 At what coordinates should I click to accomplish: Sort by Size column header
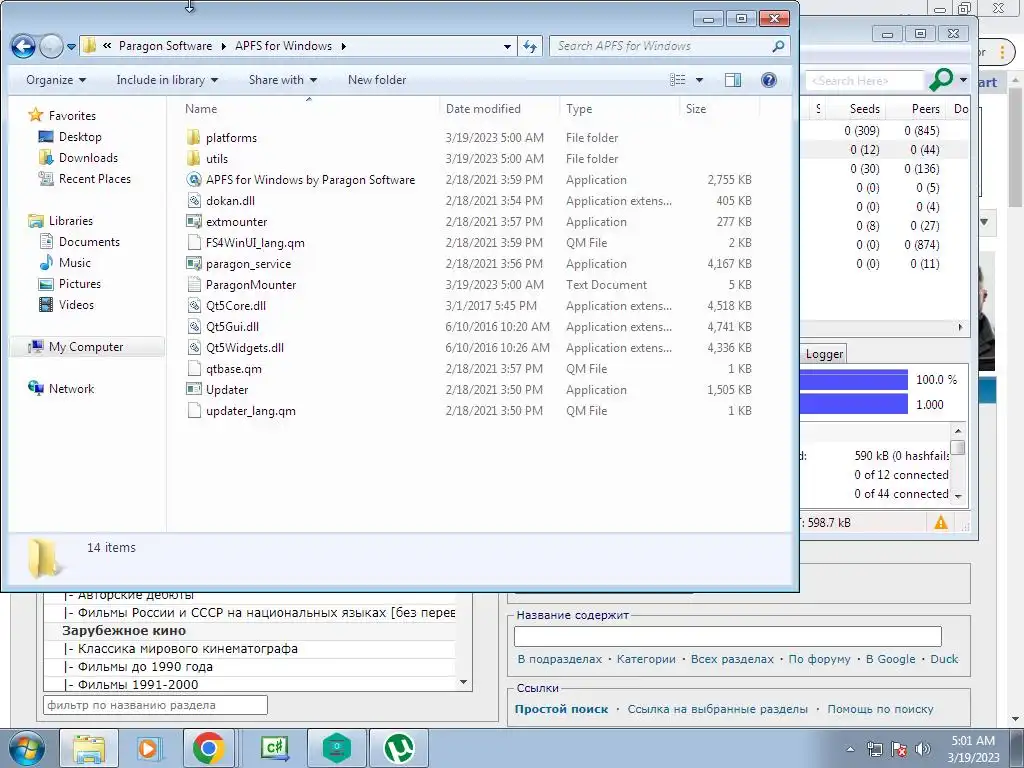(x=719, y=109)
